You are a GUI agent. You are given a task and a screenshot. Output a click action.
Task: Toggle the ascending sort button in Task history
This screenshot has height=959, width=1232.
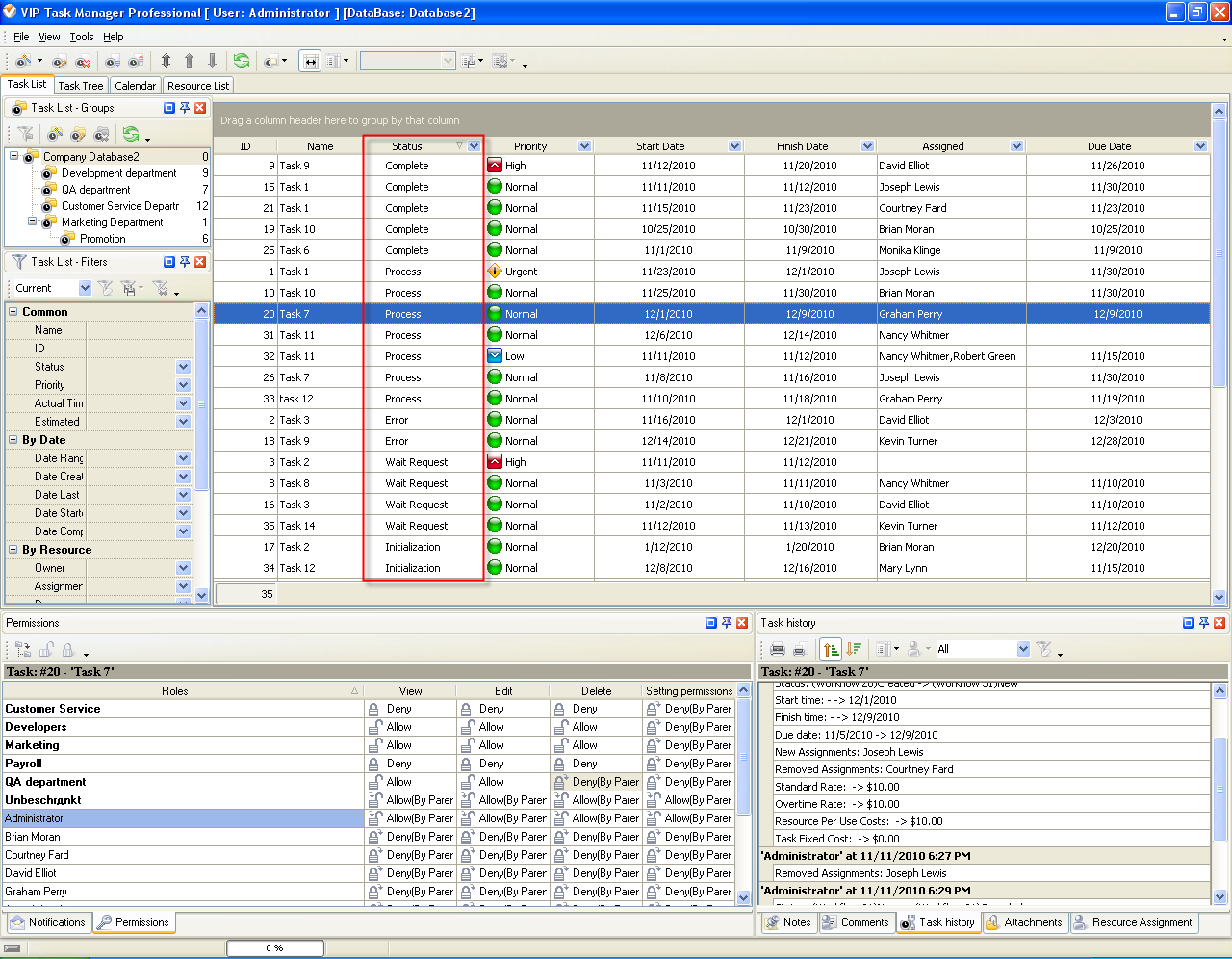[x=832, y=649]
